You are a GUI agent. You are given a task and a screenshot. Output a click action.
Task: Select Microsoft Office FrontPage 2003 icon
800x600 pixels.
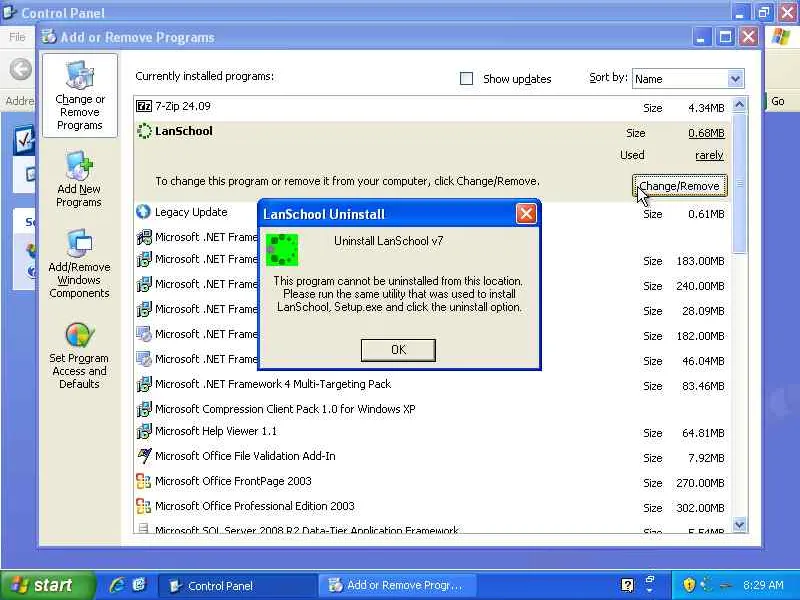click(144, 481)
